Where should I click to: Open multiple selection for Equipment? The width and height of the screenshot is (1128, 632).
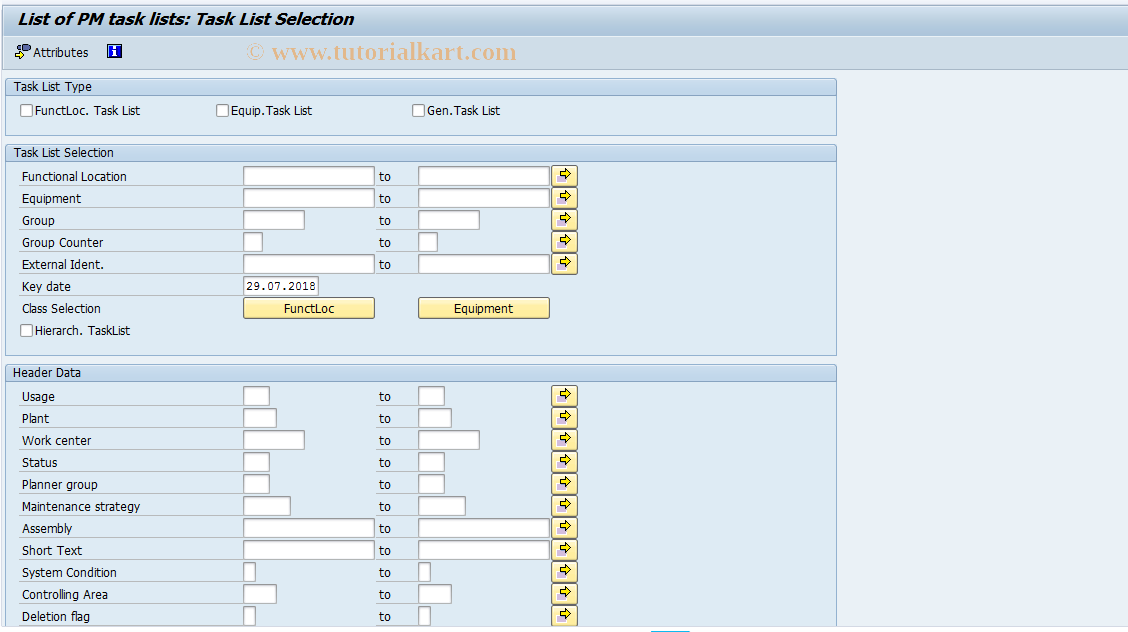click(565, 198)
